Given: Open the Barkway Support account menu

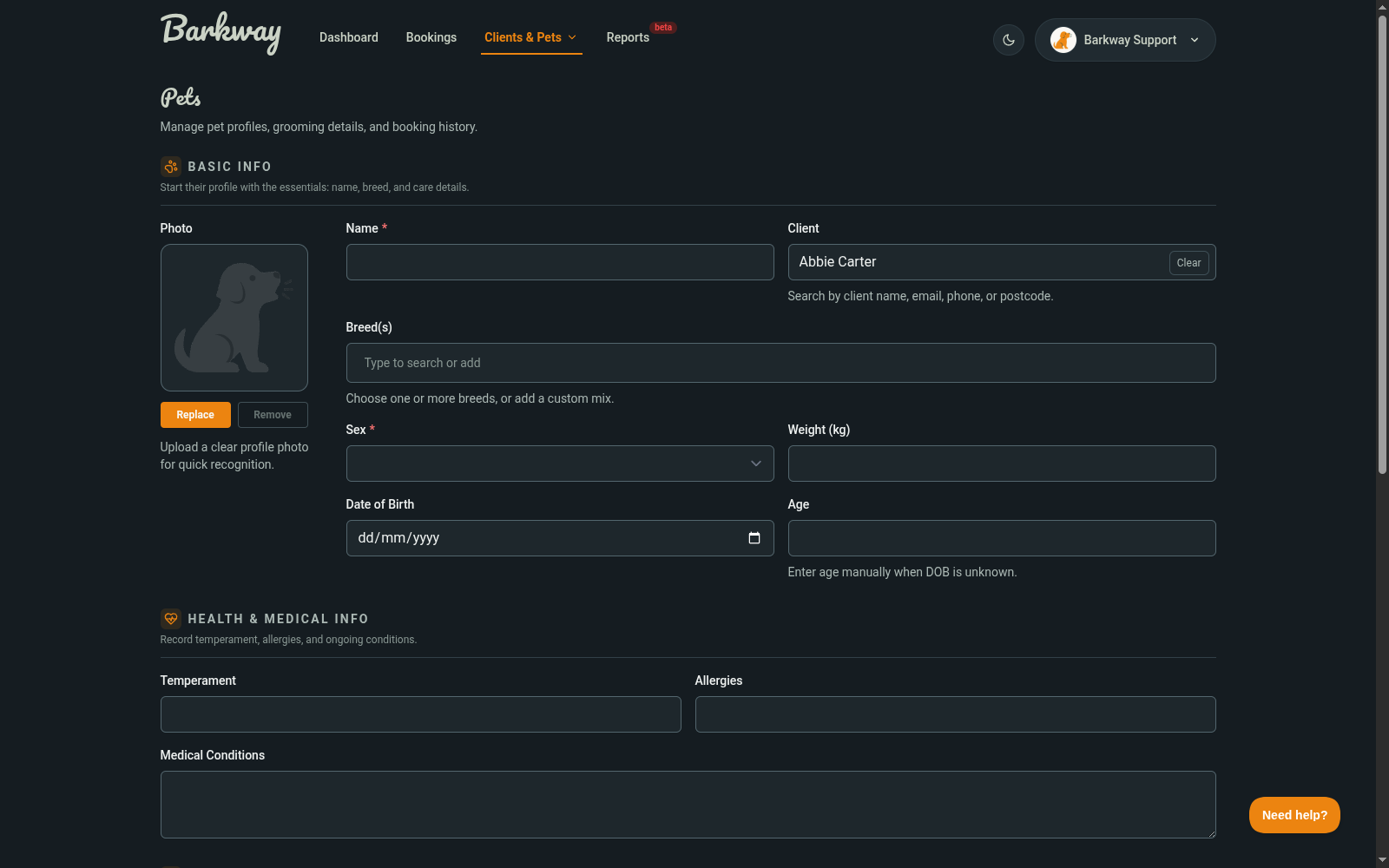Looking at the screenshot, I should 1125,40.
